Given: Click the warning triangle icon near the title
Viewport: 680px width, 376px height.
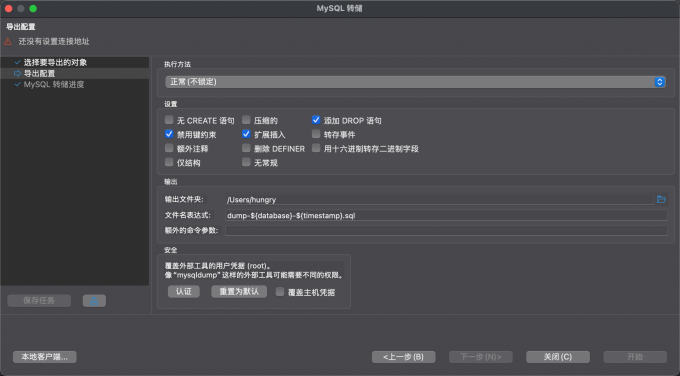Looking at the screenshot, I should (8, 42).
